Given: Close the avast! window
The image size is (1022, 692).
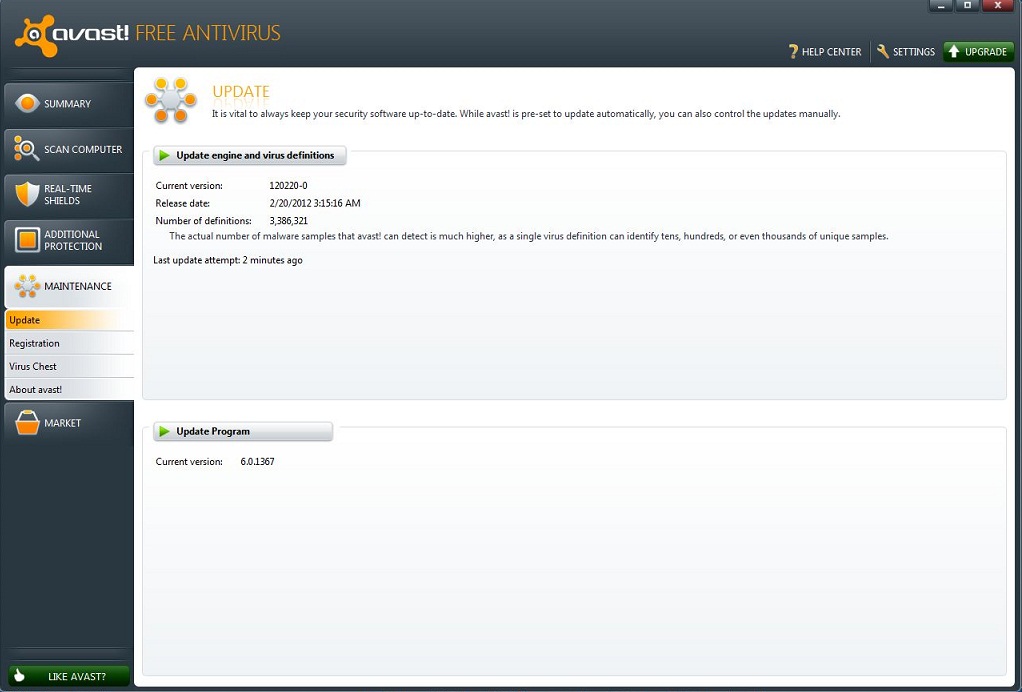Looking at the screenshot, I should pos(998,6).
